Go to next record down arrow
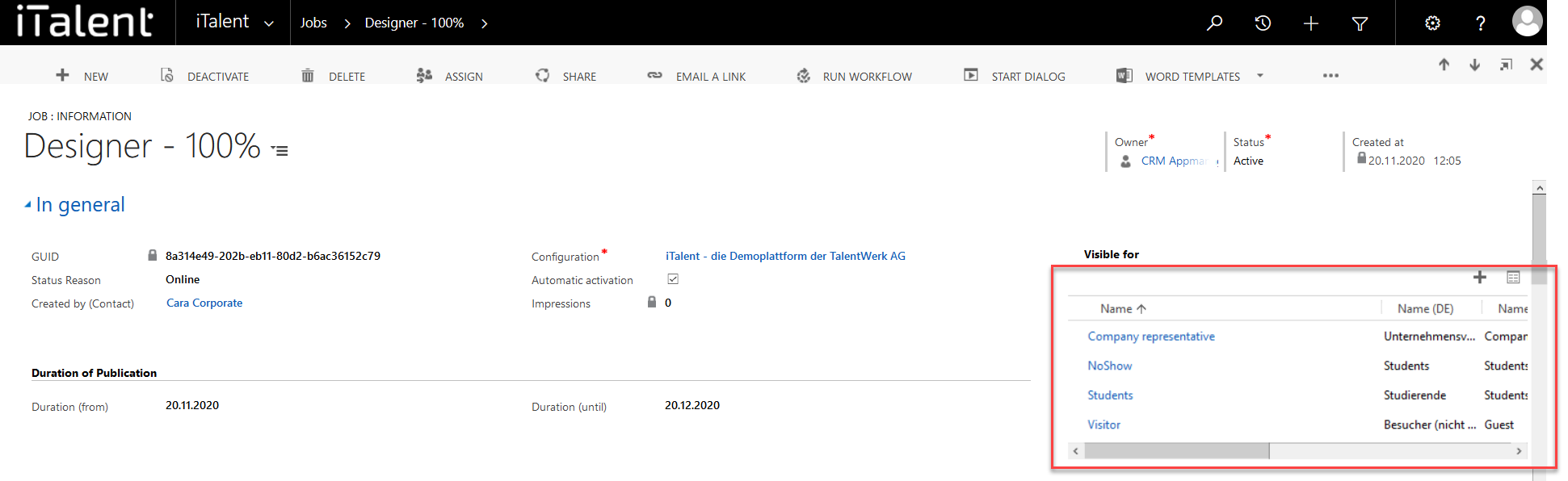This screenshot has height=481, width=1568. (x=1474, y=65)
